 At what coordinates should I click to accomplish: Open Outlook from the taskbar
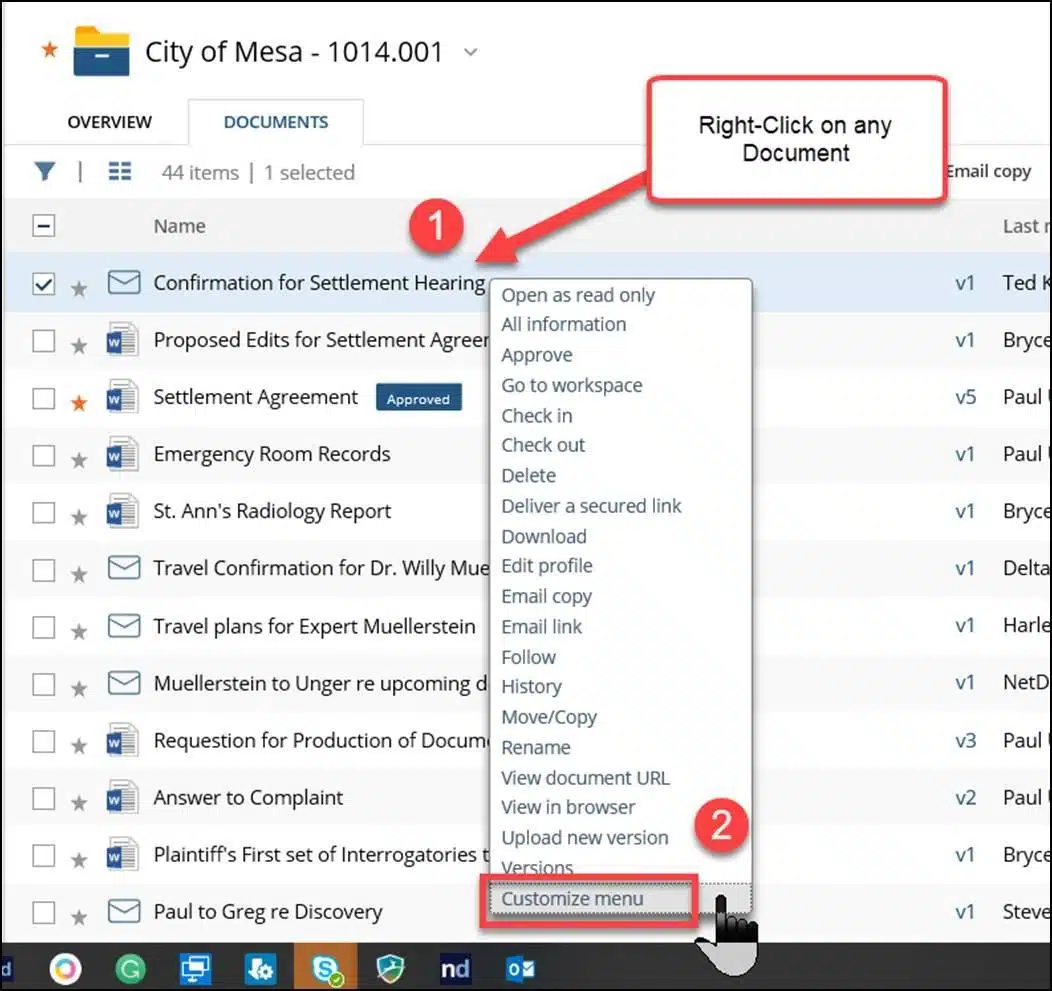(520, 969)
